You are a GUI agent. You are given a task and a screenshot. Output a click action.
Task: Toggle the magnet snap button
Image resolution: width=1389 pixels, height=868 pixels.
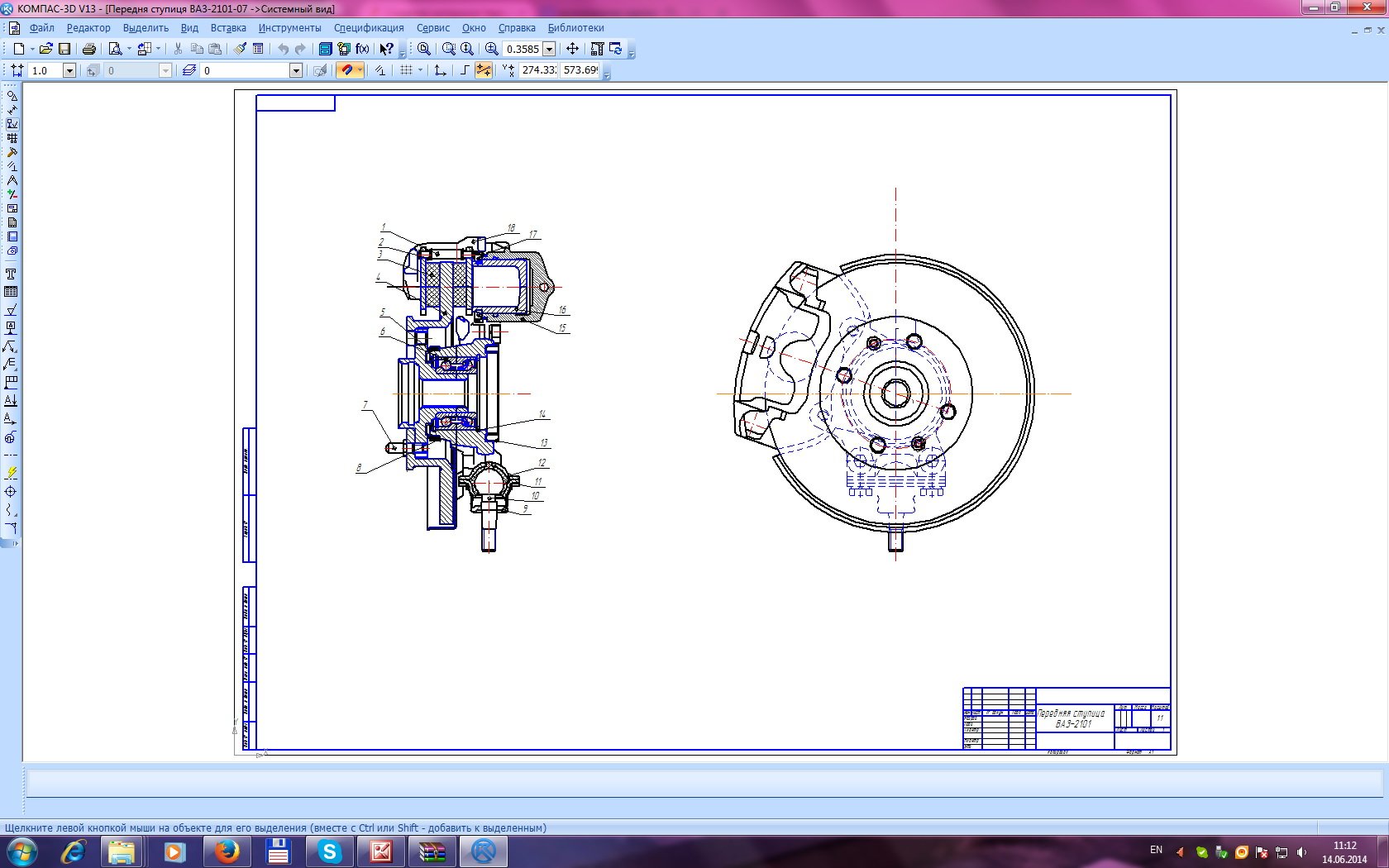click(x=346, y=70)
